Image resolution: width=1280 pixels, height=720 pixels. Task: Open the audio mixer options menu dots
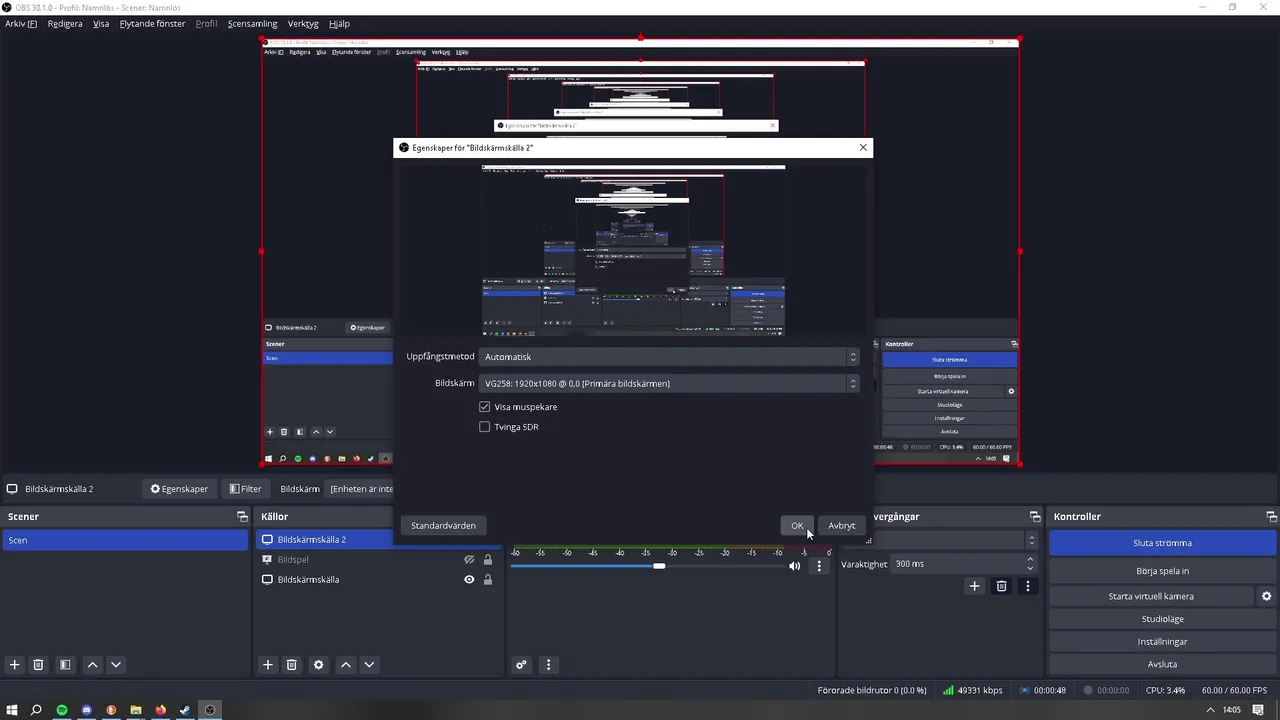(547, 665)
